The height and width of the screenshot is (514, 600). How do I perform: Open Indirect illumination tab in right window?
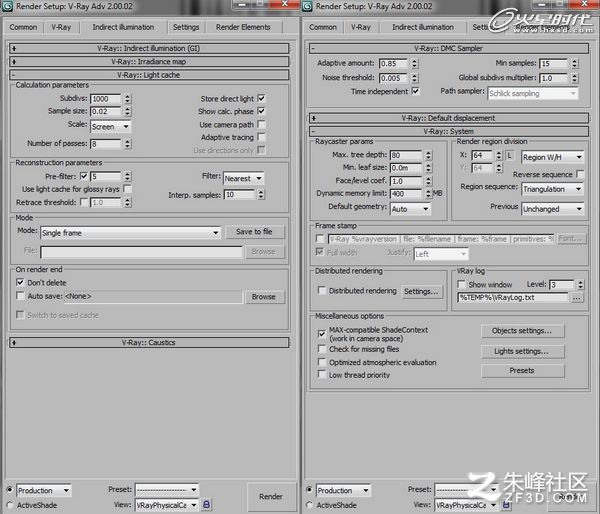pyautogui.click(x=423, y=27)
